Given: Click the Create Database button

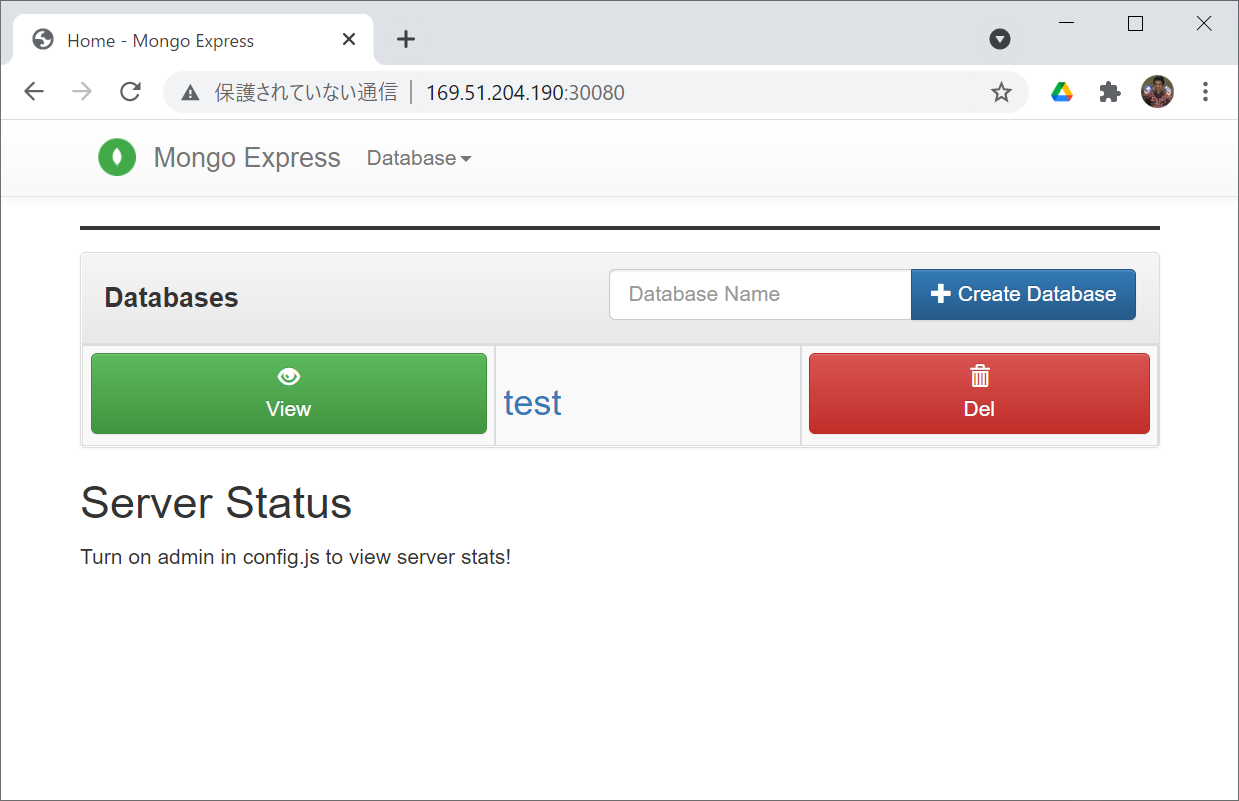Looking at the screenshot, I should pos(1023,294).
